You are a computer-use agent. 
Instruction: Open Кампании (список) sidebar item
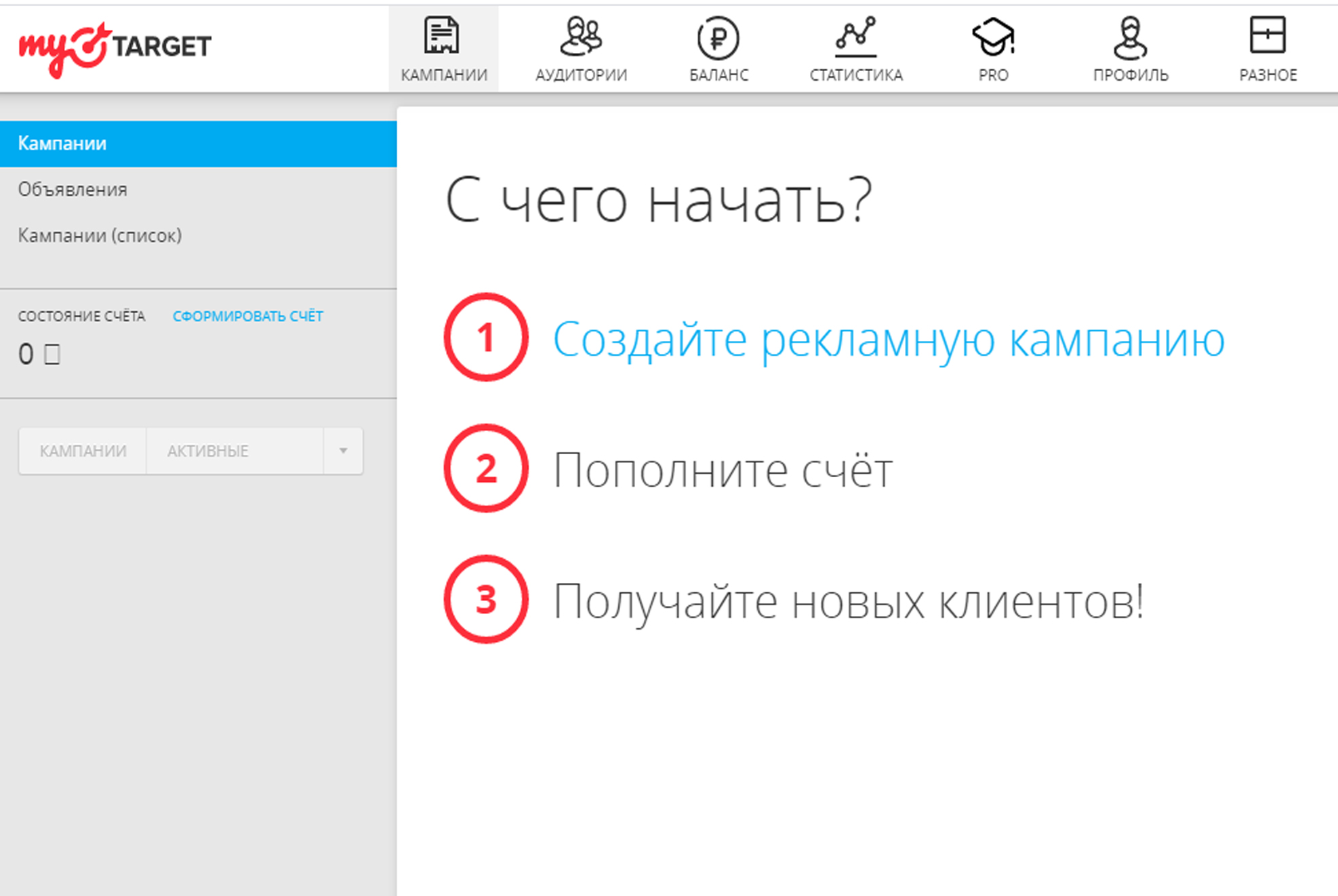[x=100, y=236]
